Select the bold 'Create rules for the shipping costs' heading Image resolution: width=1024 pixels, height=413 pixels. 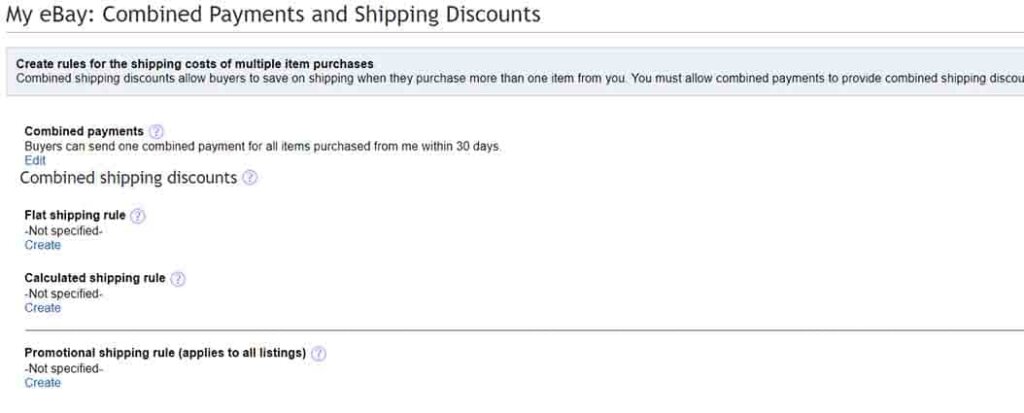point(195,64)
